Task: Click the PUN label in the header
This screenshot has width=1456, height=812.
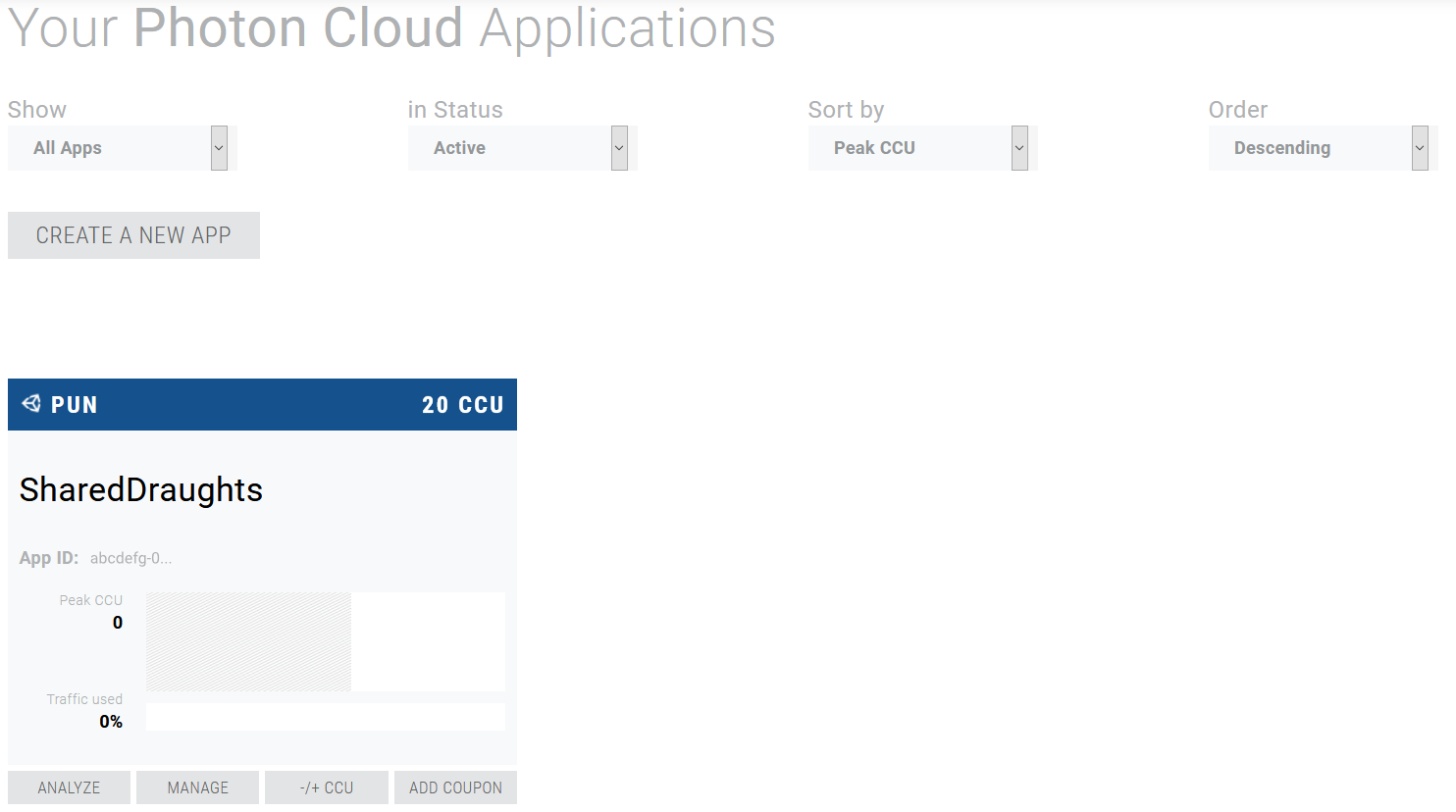Action: click(75, 405)
